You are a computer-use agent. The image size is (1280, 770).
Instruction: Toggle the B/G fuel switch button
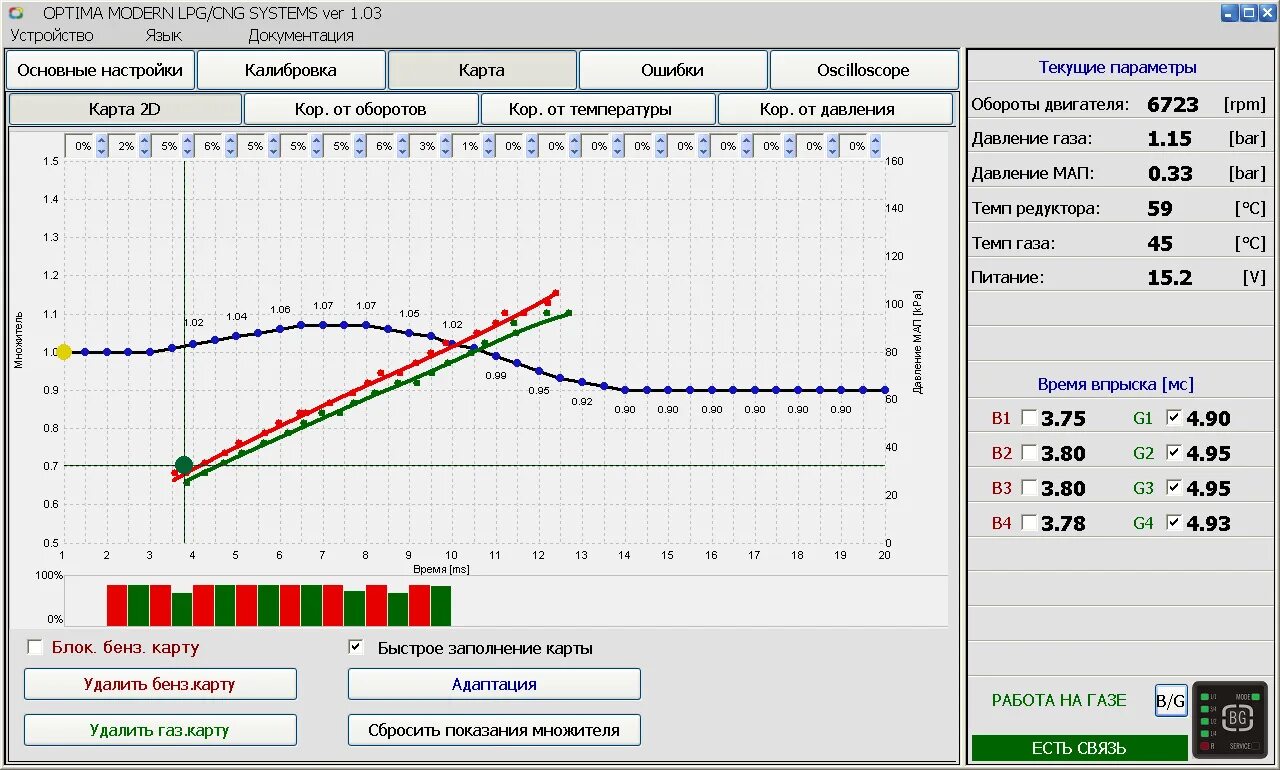click(x=1170, y=700)
